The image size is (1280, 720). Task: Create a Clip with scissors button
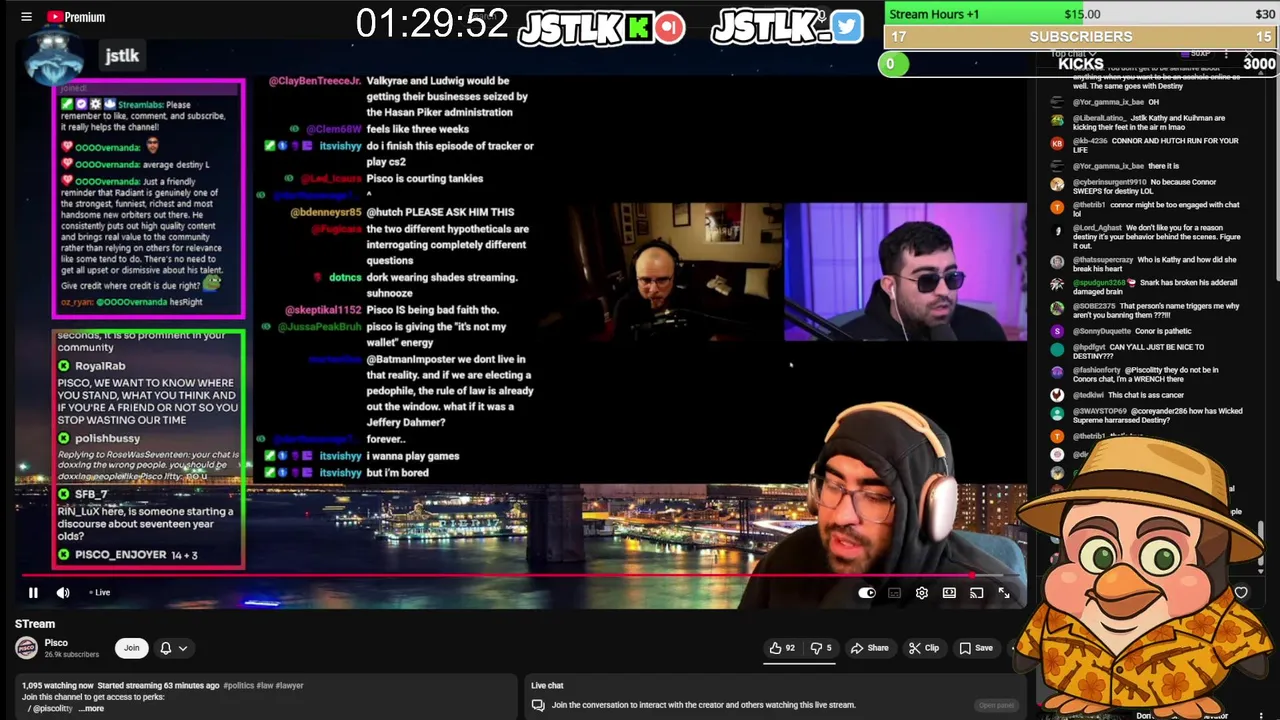point(924,648)
